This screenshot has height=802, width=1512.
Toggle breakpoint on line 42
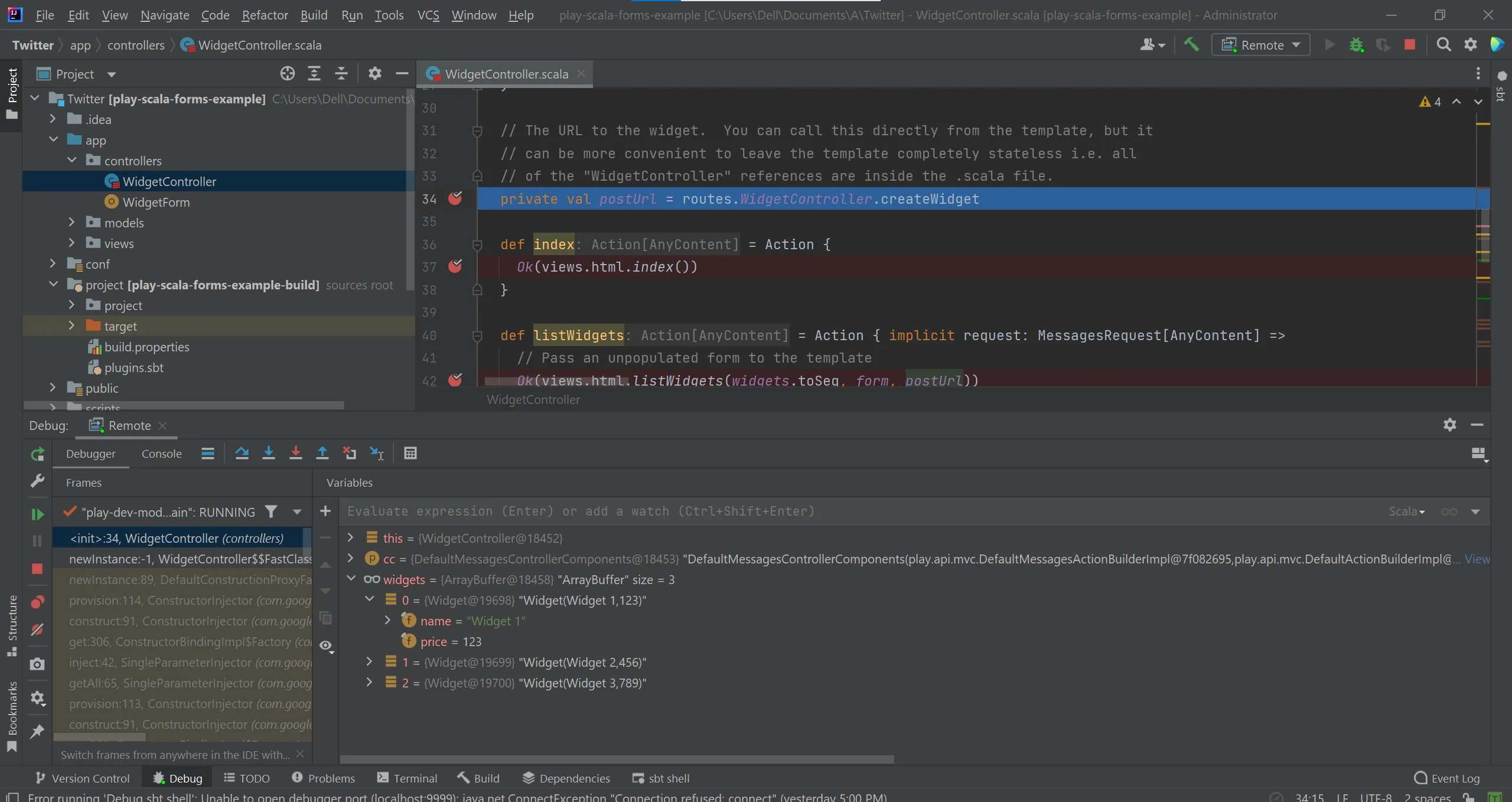click(x=455, y=380)
